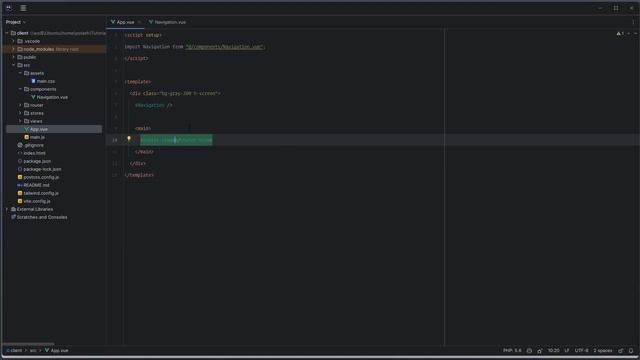
Task: Click App.vue in the bottom breadcrumb
Action: tap(56, 351)
